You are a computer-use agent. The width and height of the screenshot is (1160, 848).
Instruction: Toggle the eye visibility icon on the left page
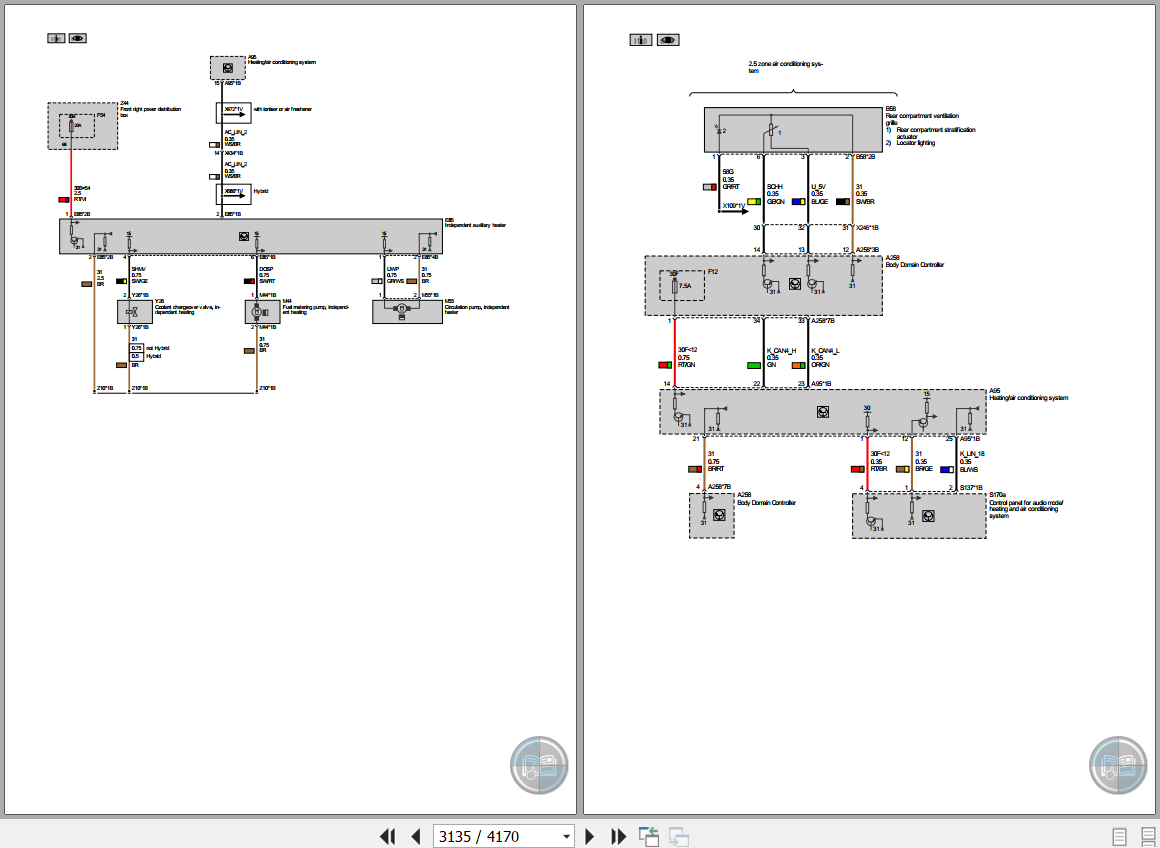(x=77, y=37)
